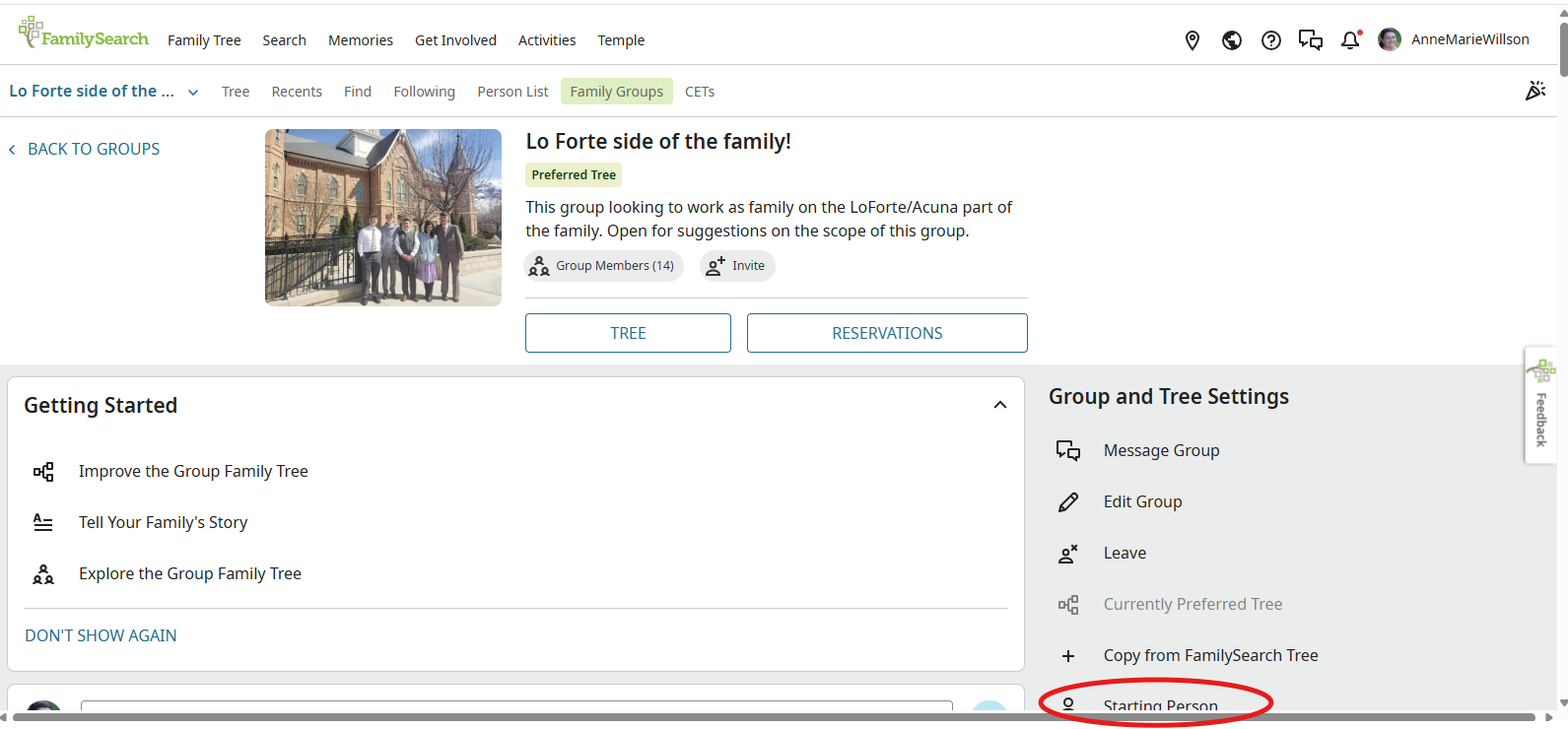Switch to the CETs tab
This screenshot has width=1568, height=729.
tap(700, 92)
